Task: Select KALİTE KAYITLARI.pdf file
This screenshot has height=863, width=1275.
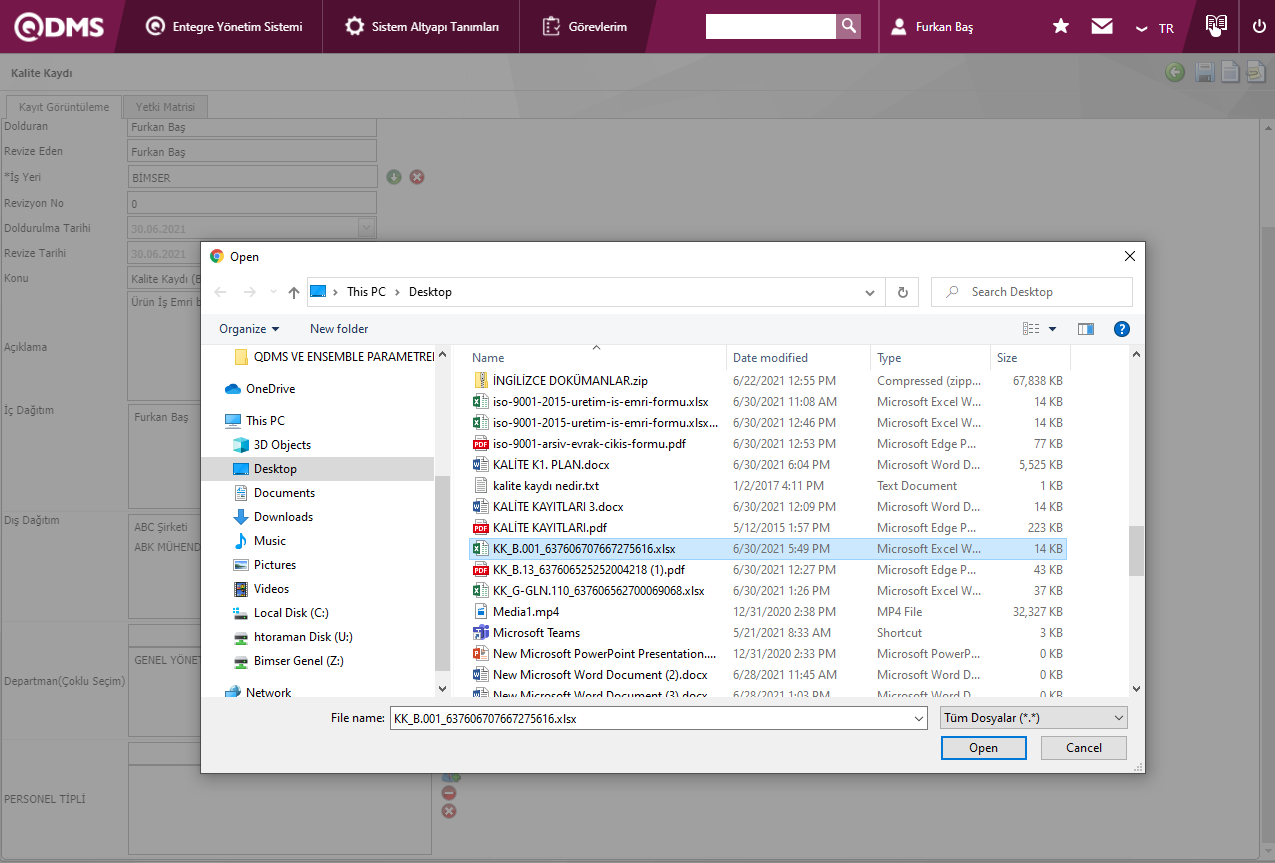Action: [549, 528]
